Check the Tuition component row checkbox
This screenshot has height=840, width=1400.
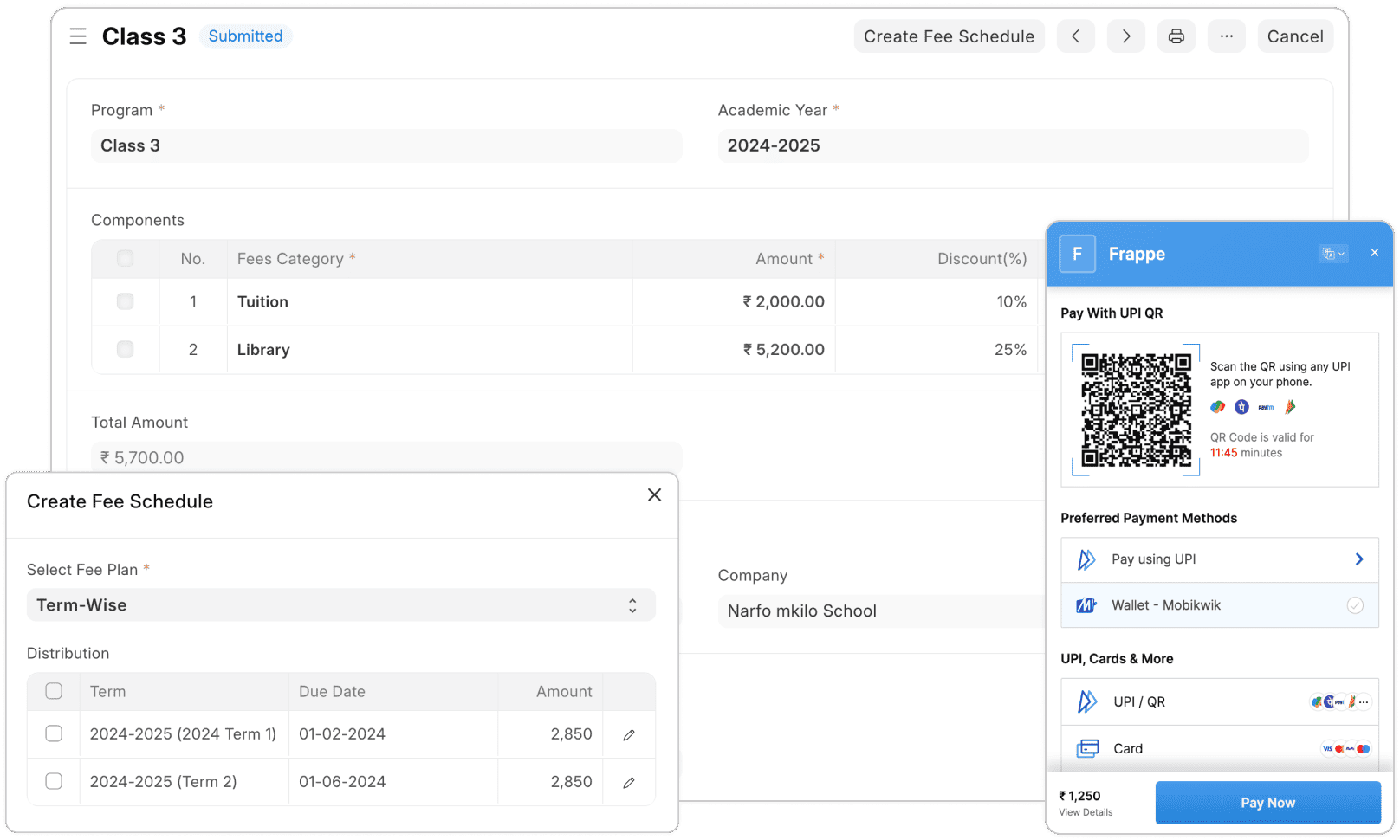click(x=125, y=301)
